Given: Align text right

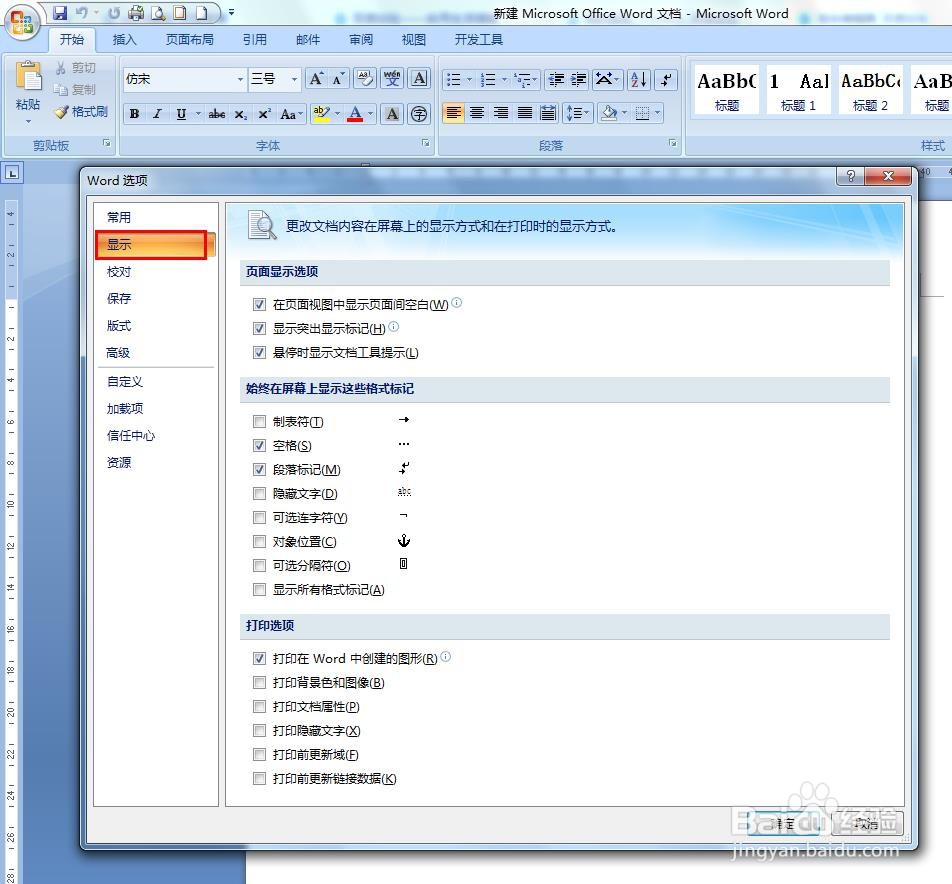Looking at the screenshot, I should click(501, 113).
